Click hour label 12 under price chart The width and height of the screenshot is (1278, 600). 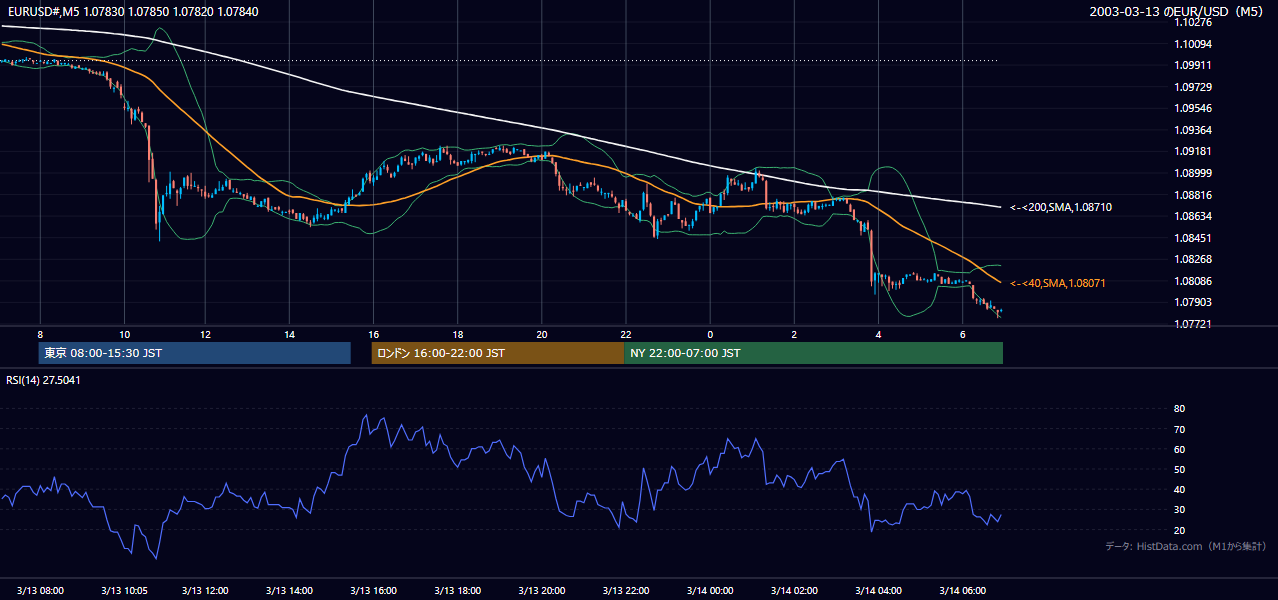[205, 334]
